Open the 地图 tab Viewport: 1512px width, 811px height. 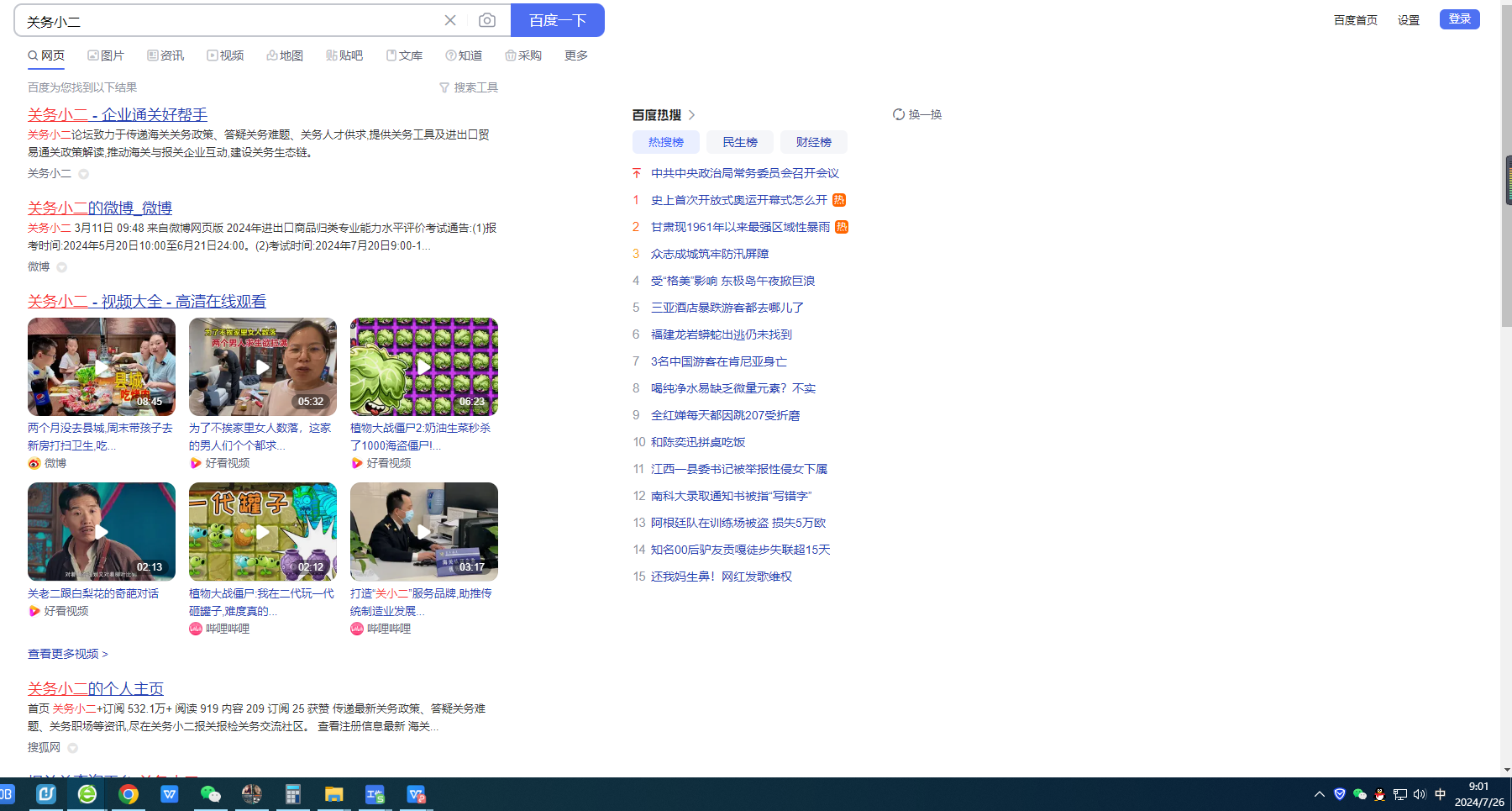click(x=285, y=55)
